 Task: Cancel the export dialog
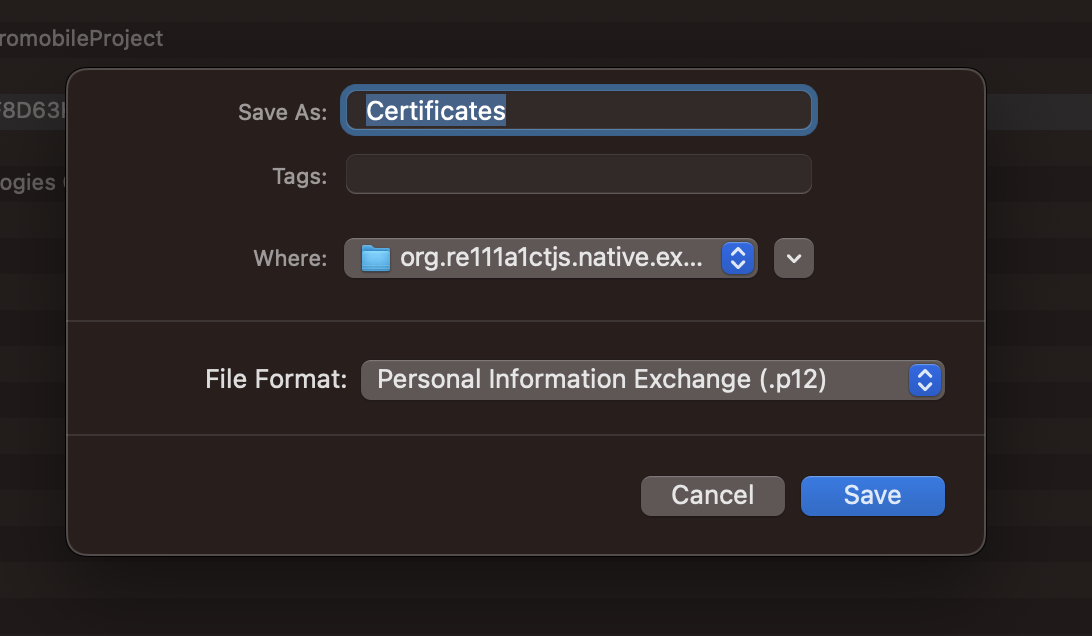click(712, 496)
